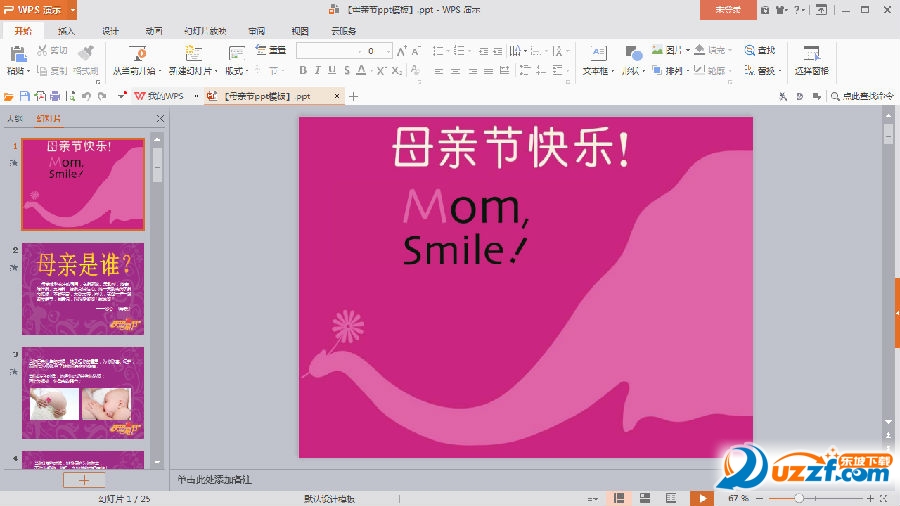The image size is (900, 506).
Task: Click the Selection Pane icon
Action: point(812,53)
